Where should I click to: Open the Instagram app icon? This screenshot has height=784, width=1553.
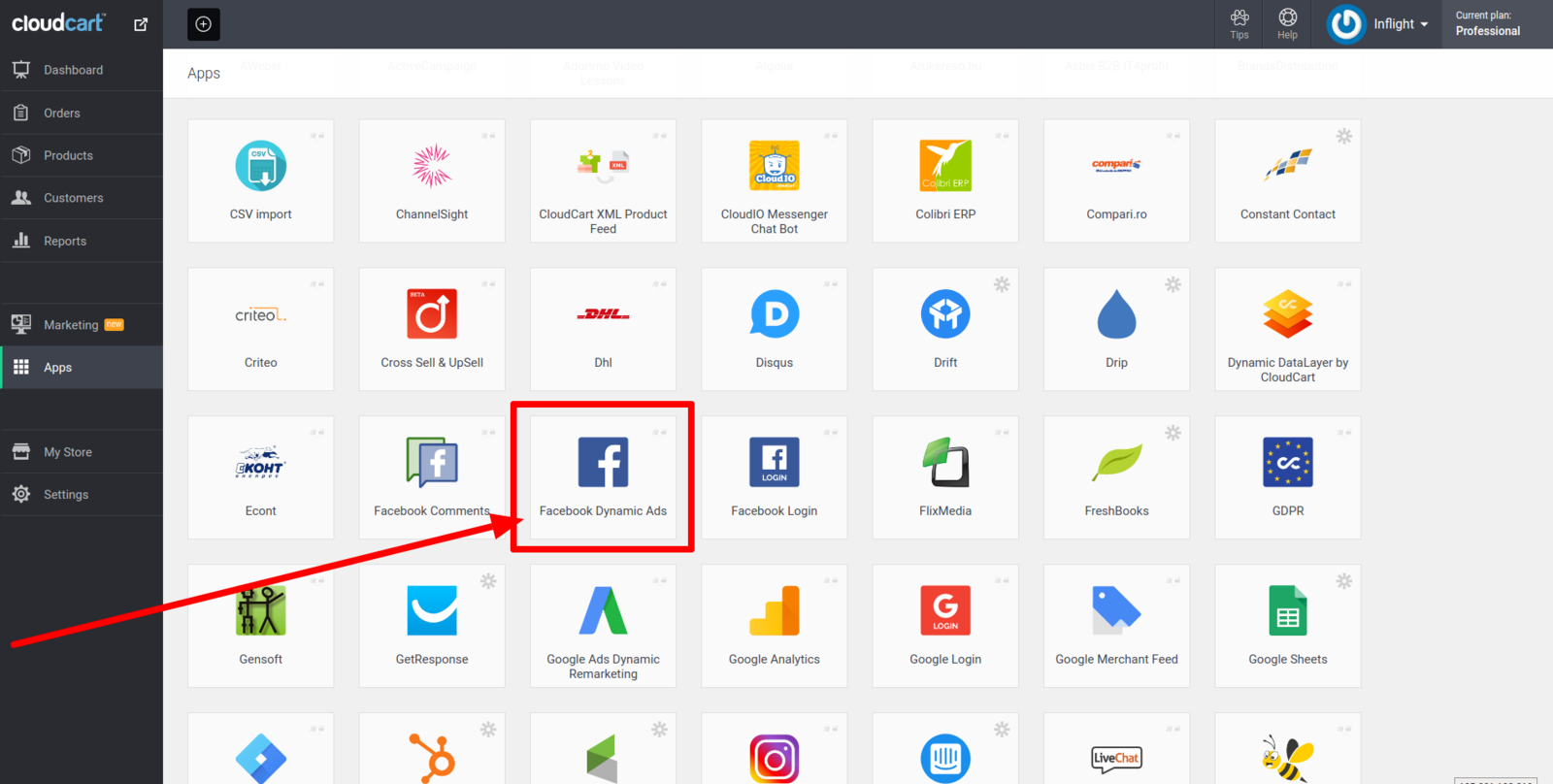775,759
